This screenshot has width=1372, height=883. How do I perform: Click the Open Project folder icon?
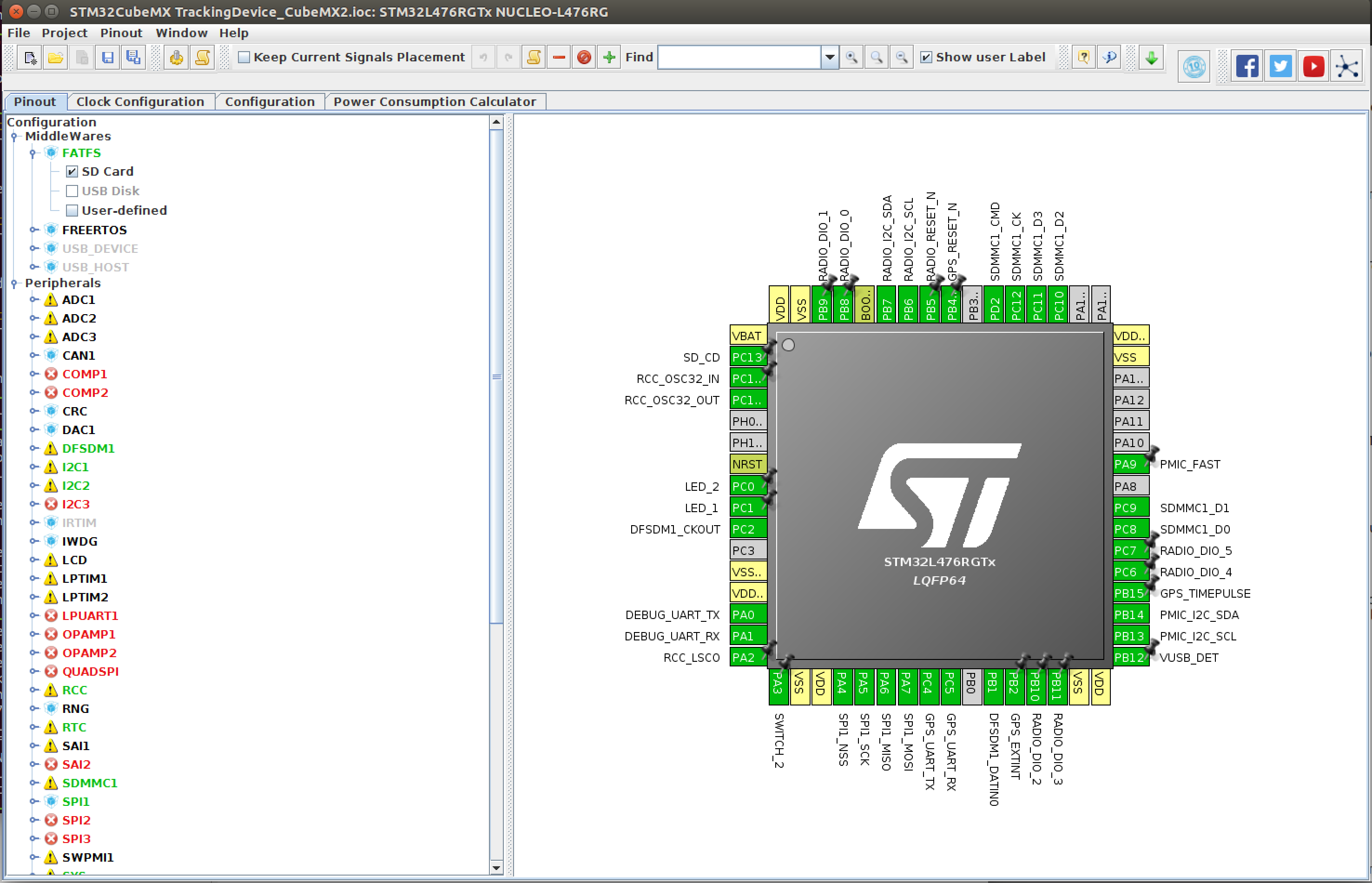click(56, 57)
